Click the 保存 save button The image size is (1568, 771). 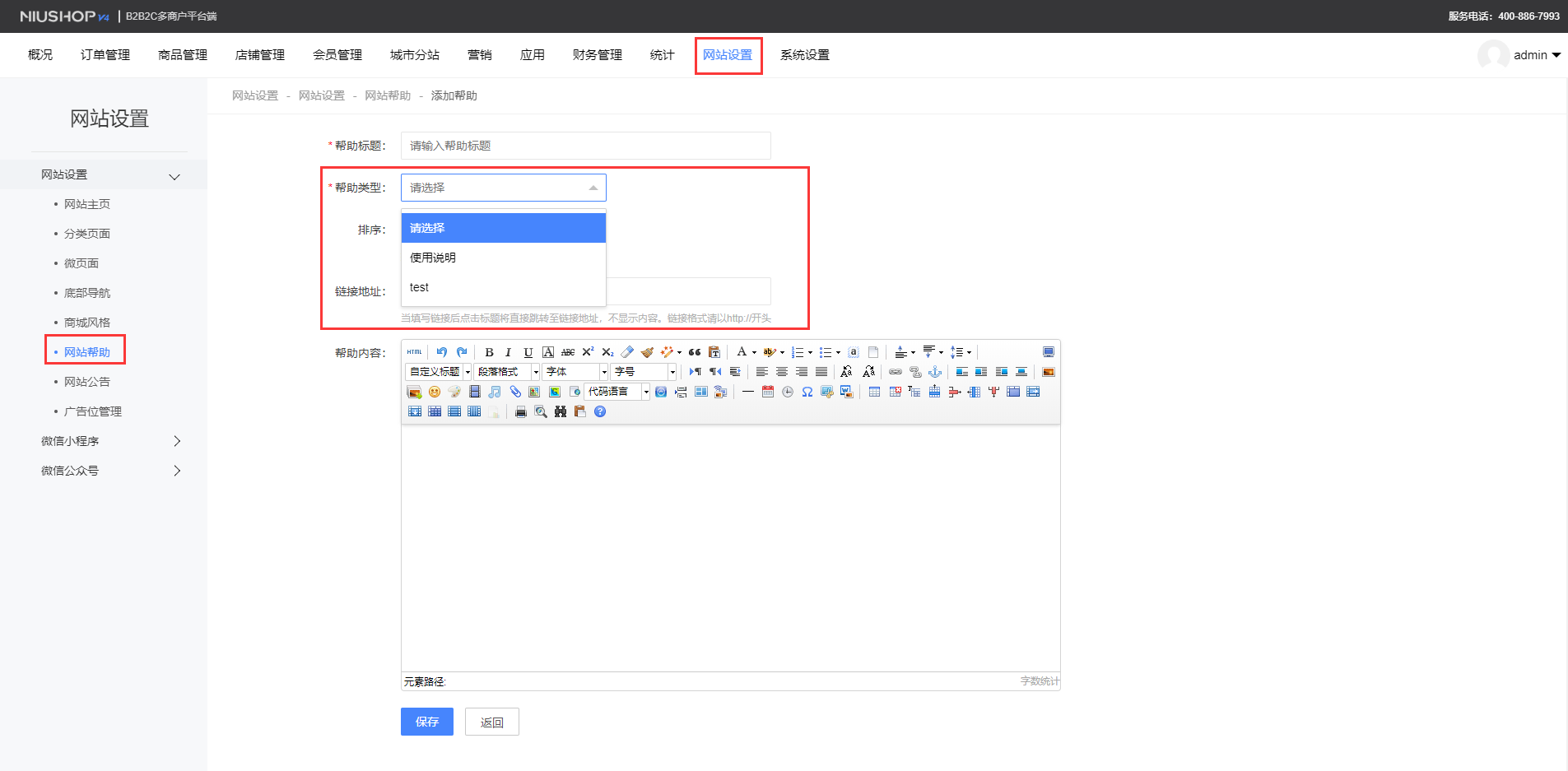pyautogui.click(x=427, y=722)
